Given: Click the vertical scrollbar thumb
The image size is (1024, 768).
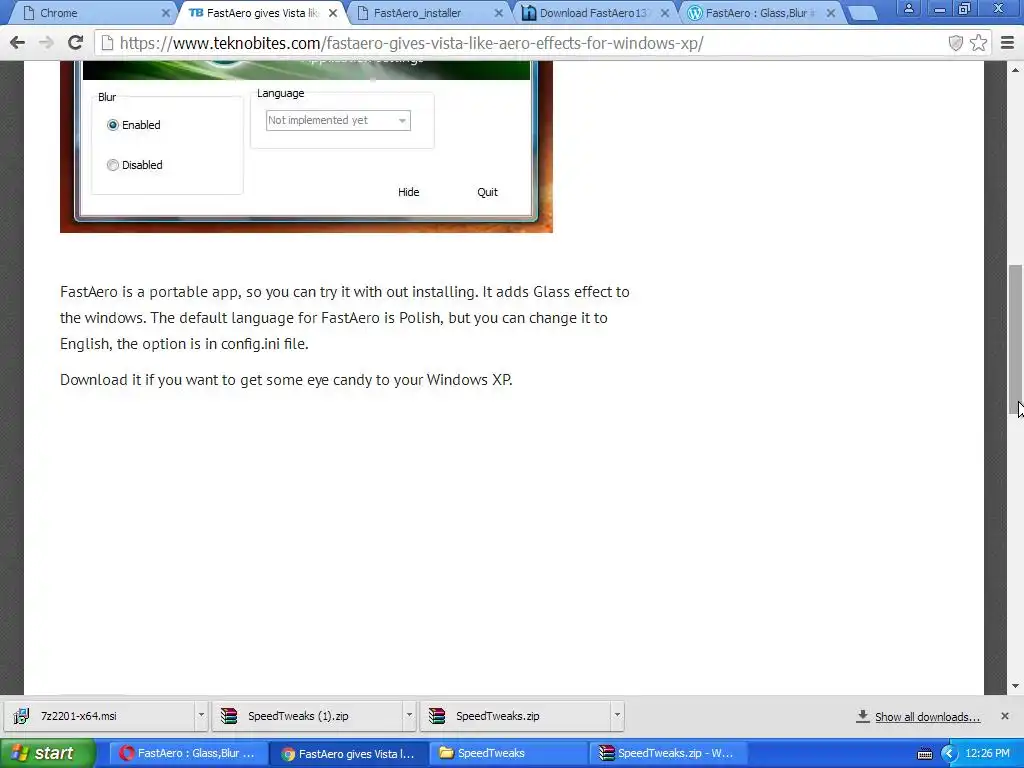Looking at the screenshot, I should click(x=1016, y=340).
